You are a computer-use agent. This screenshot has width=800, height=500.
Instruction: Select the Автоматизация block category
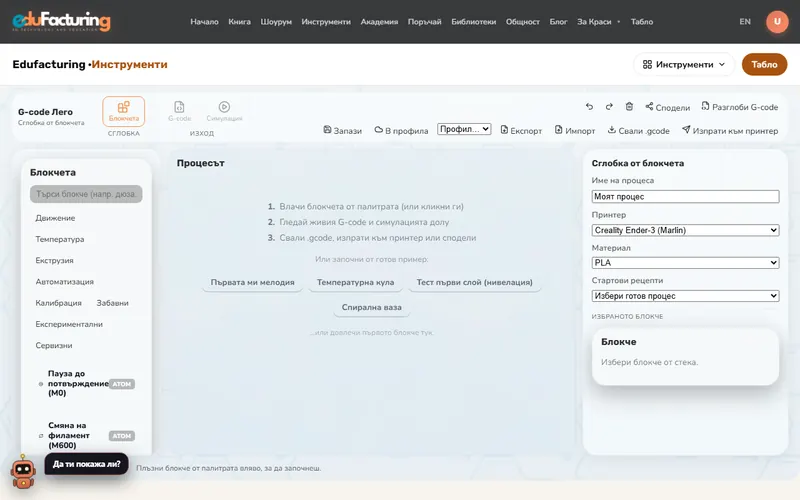point(64,282)
